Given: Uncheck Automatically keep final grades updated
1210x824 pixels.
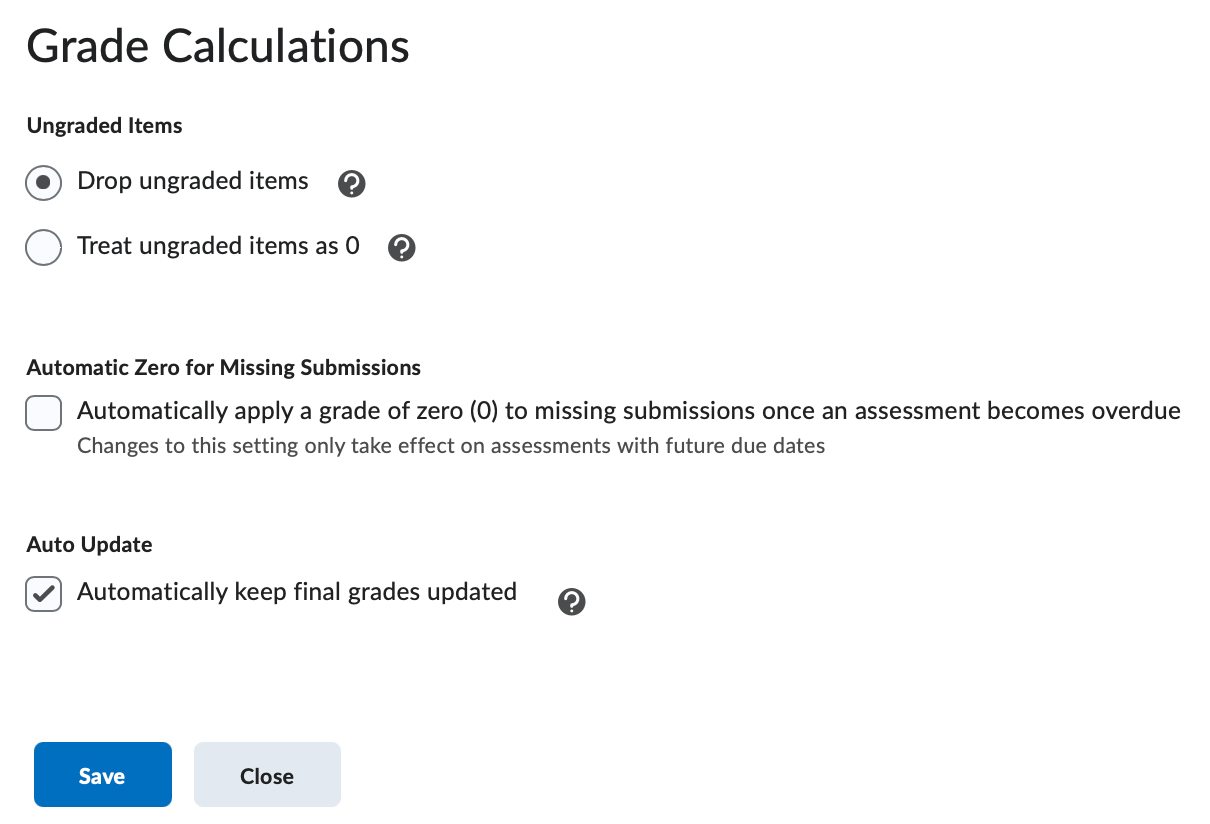Looking at the screenshot, I should click(43, 593).
